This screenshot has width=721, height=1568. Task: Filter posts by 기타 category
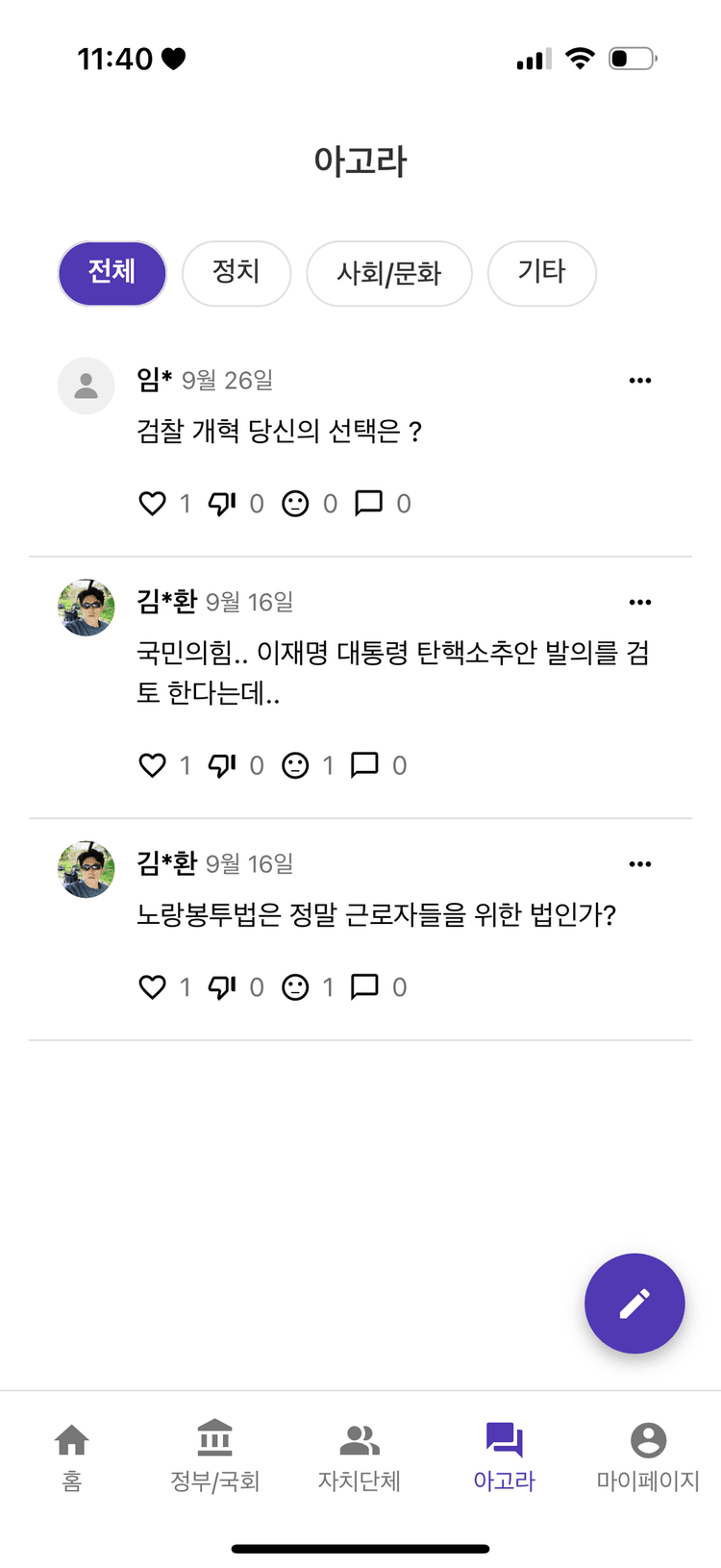541,273
